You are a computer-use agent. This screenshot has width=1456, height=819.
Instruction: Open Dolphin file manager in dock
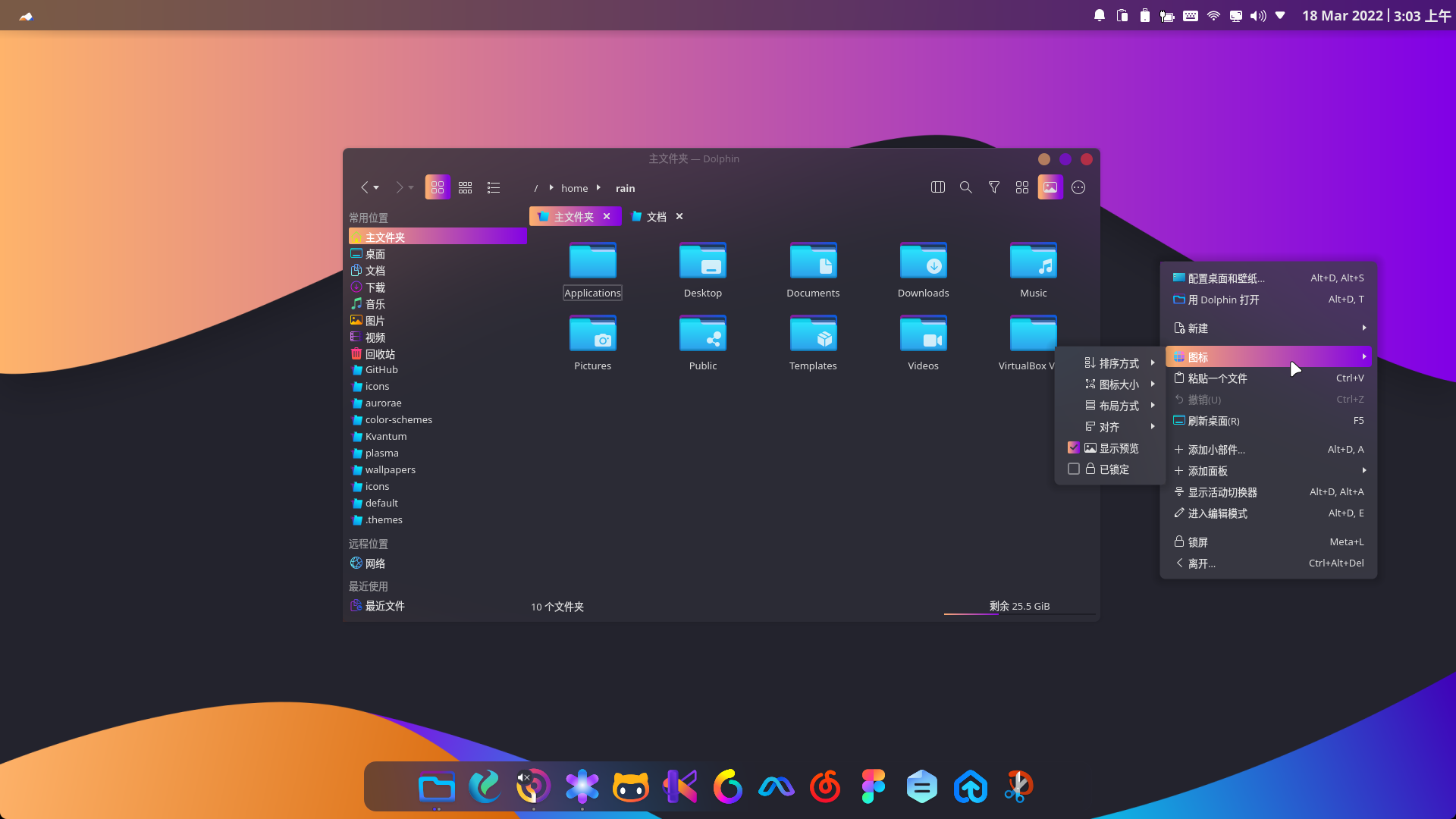point(437,787)
